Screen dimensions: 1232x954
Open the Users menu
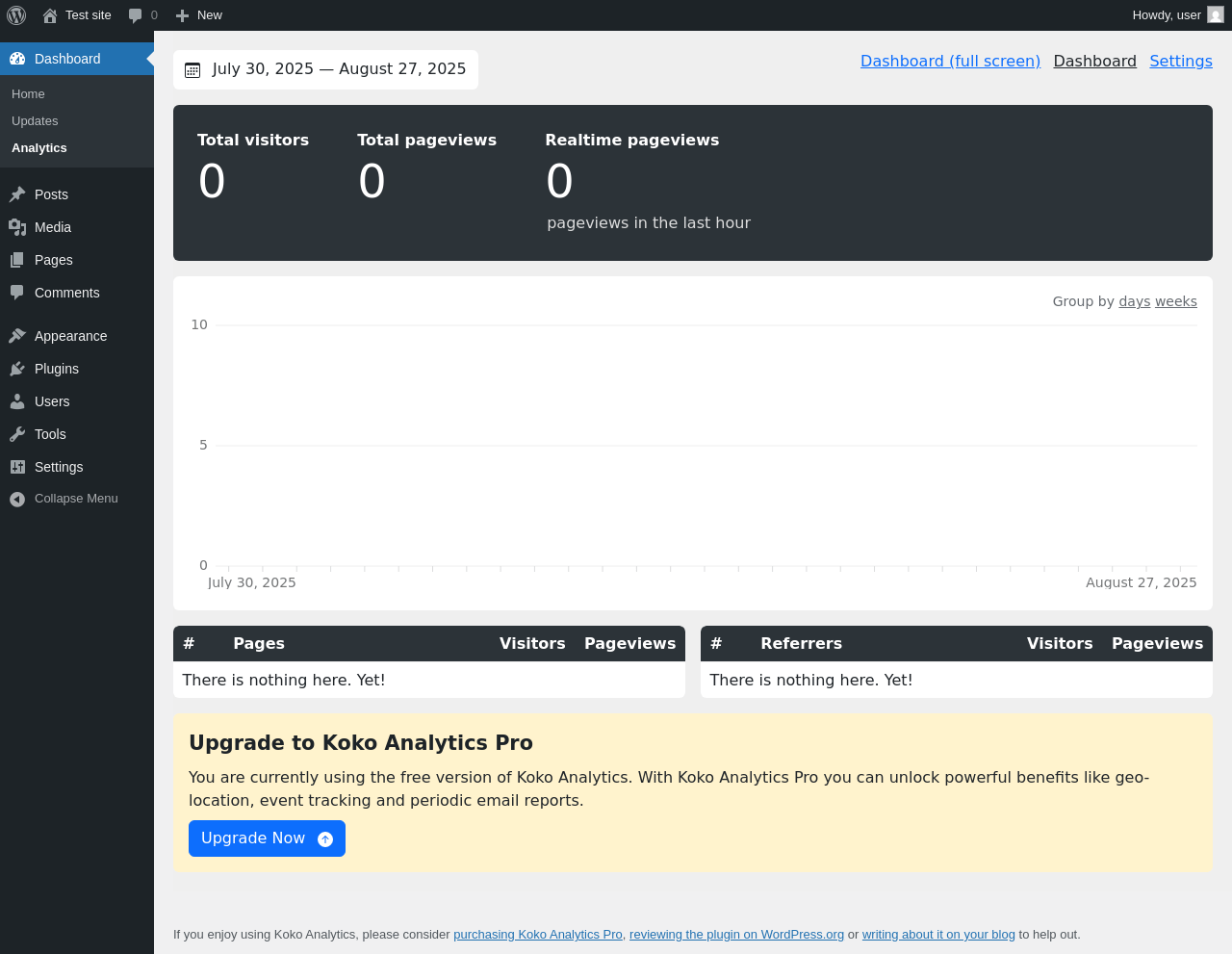(x=77, y=401)
